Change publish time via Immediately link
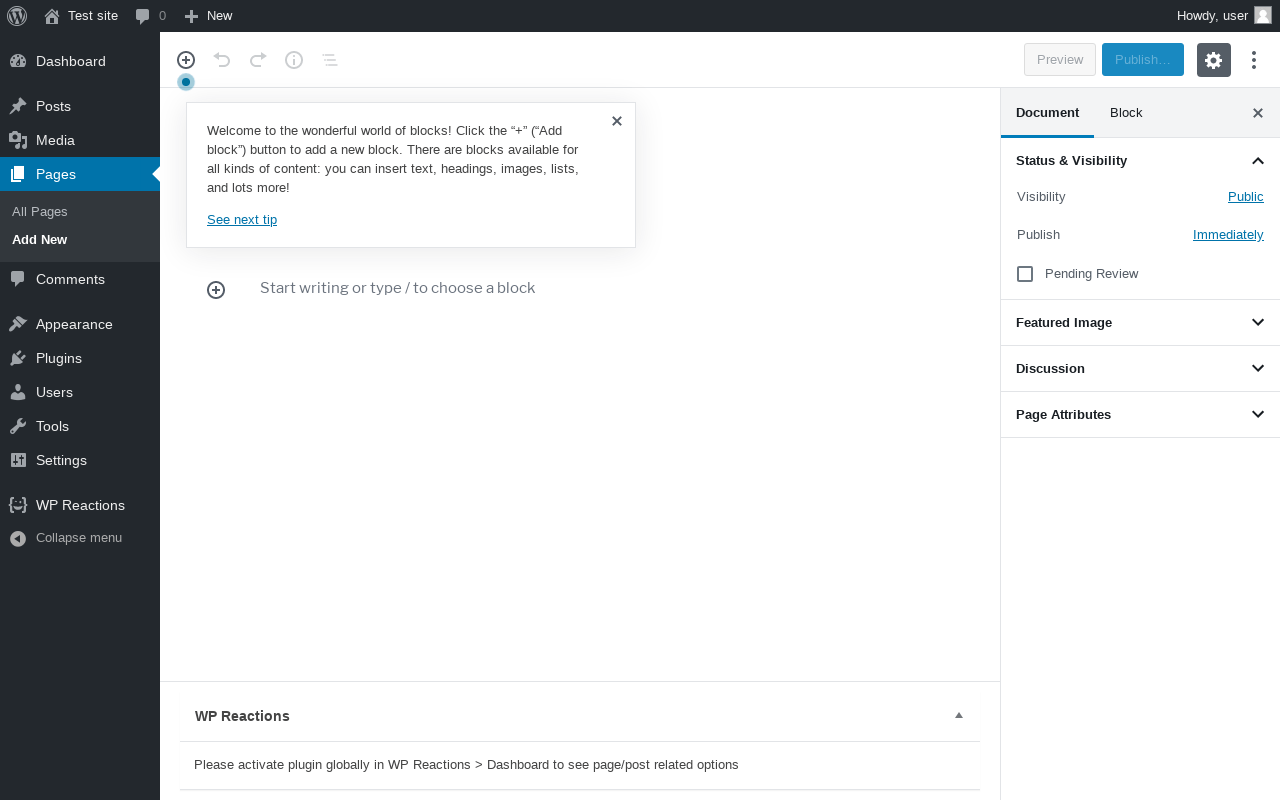 click(x=1228, y=235)
